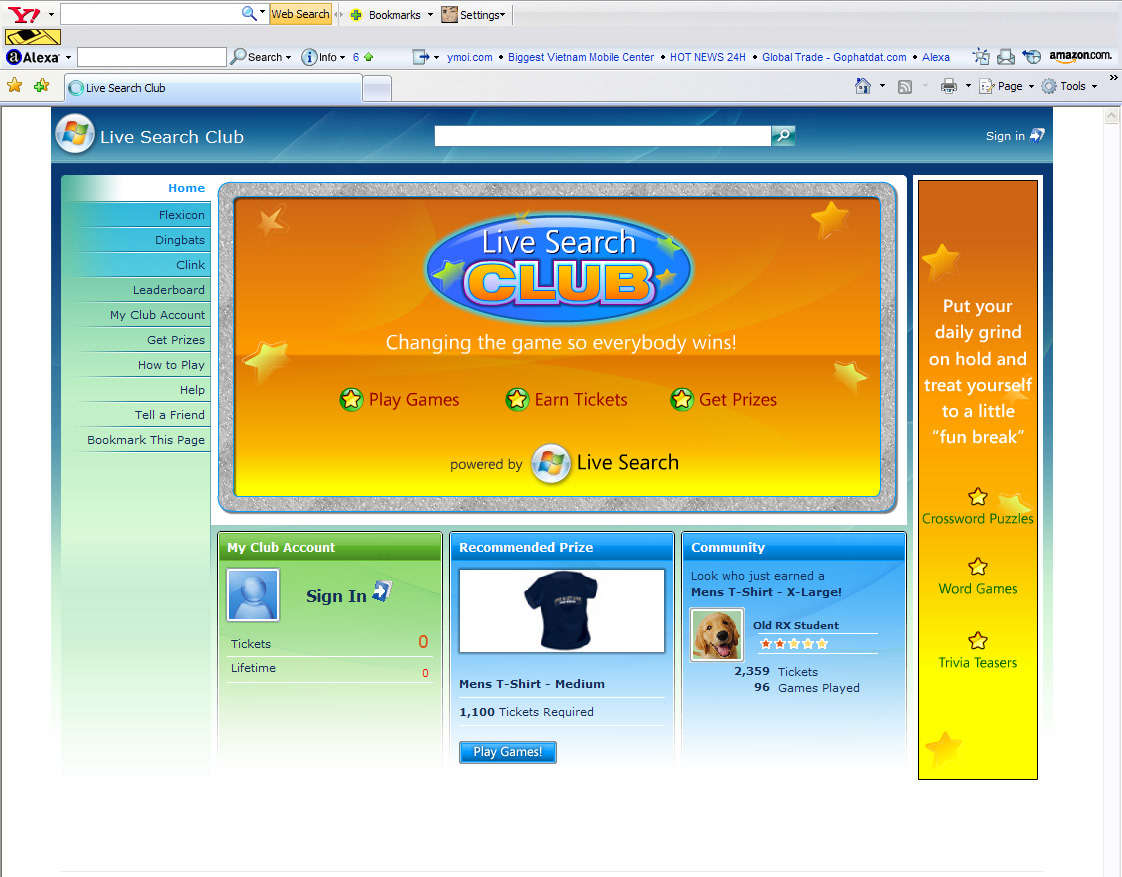This screenshot has width=1122, height=877.
Task: Open the Bookmarks dropdown menu
Action: [430, 14]
